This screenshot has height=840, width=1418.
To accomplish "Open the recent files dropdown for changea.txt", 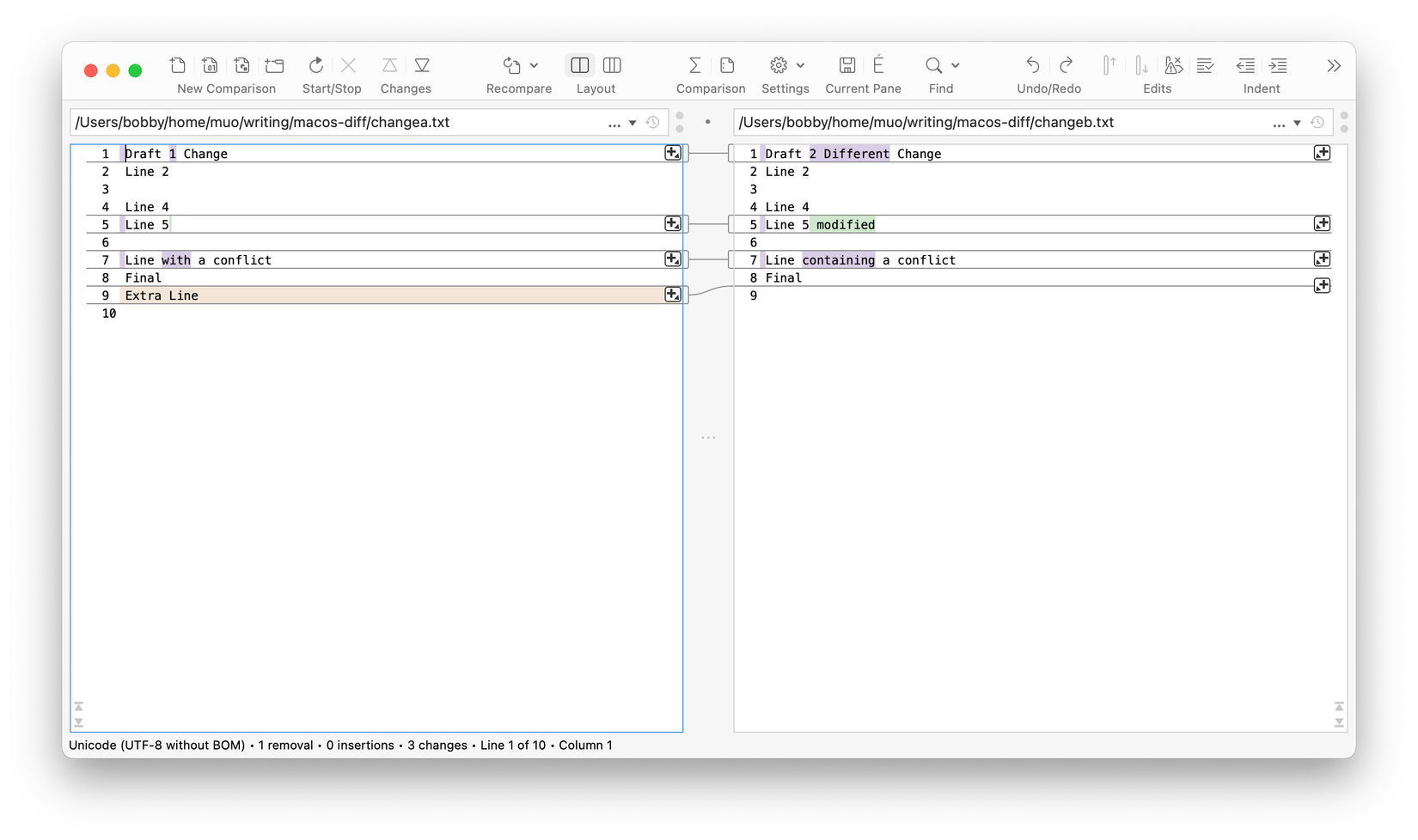I will tap(633, 123).
